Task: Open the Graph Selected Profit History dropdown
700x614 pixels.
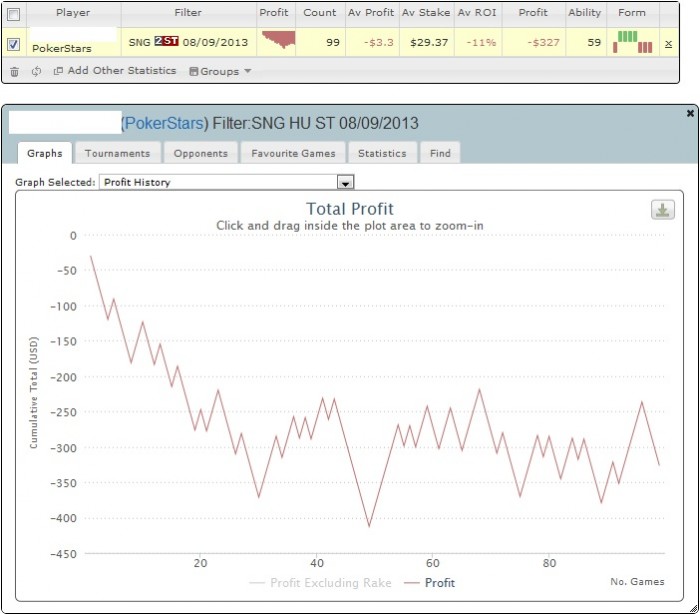Action: (x=226, y=182)
